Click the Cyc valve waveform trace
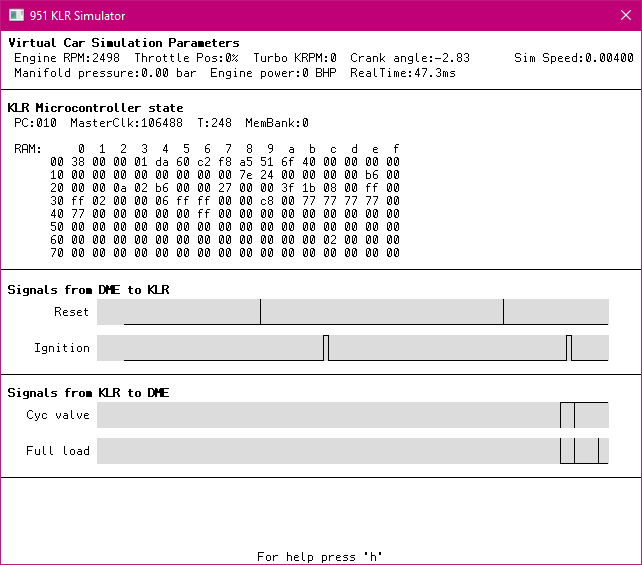Image resolution: width=642 pixels, height=565 pixels. pos(353,415)
